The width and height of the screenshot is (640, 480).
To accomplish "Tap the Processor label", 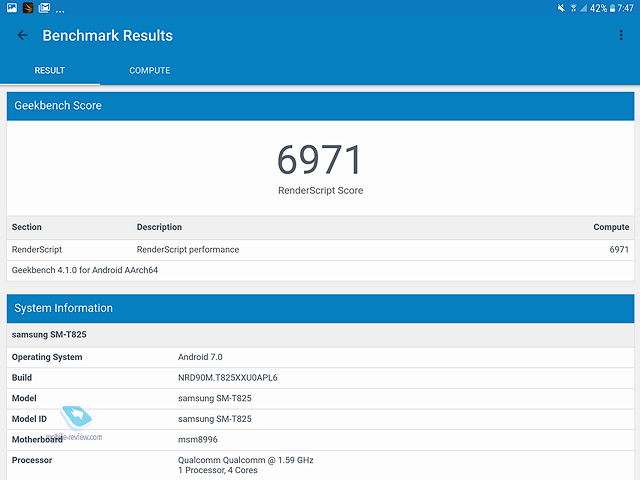I will click(x=32, y=460).
